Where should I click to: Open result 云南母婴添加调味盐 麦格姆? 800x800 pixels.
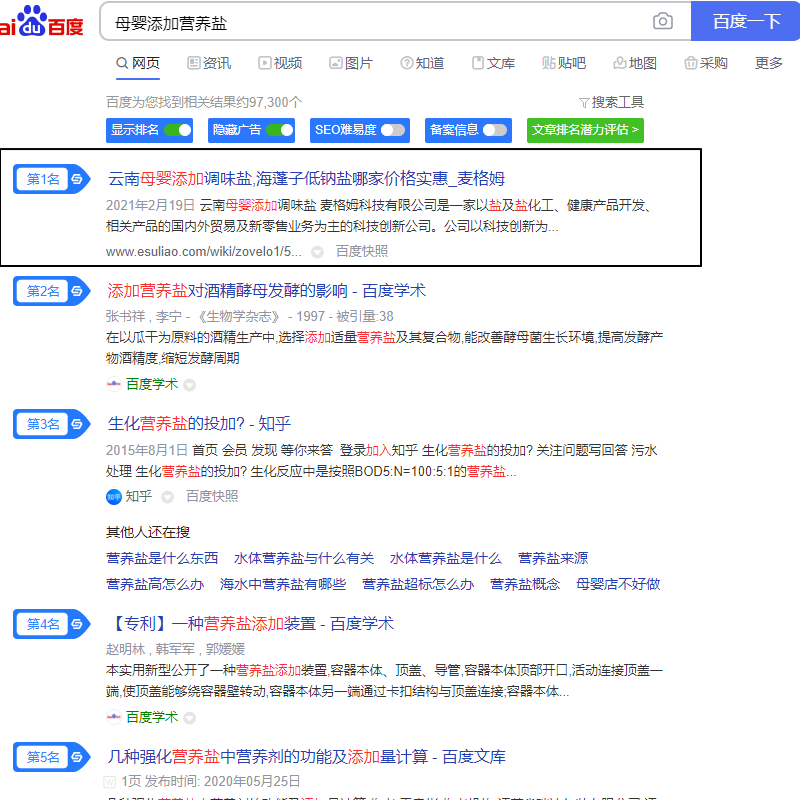click(x=306, y=179)
